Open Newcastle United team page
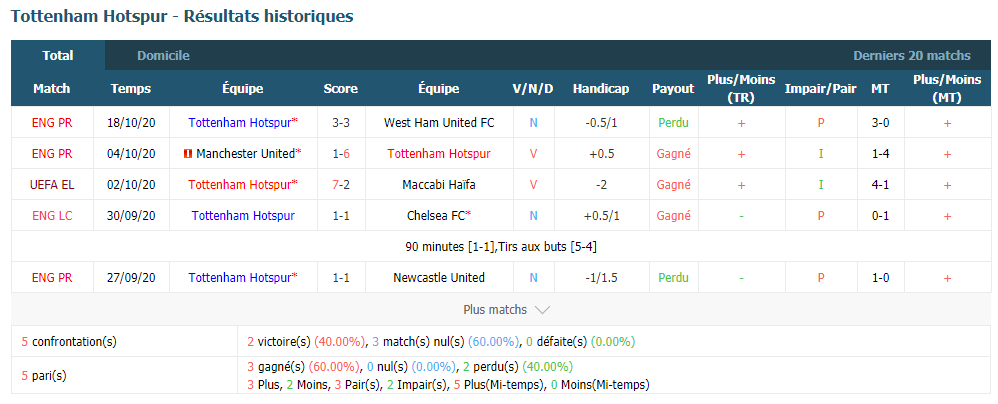998x404 pixels. pos(439,277)
